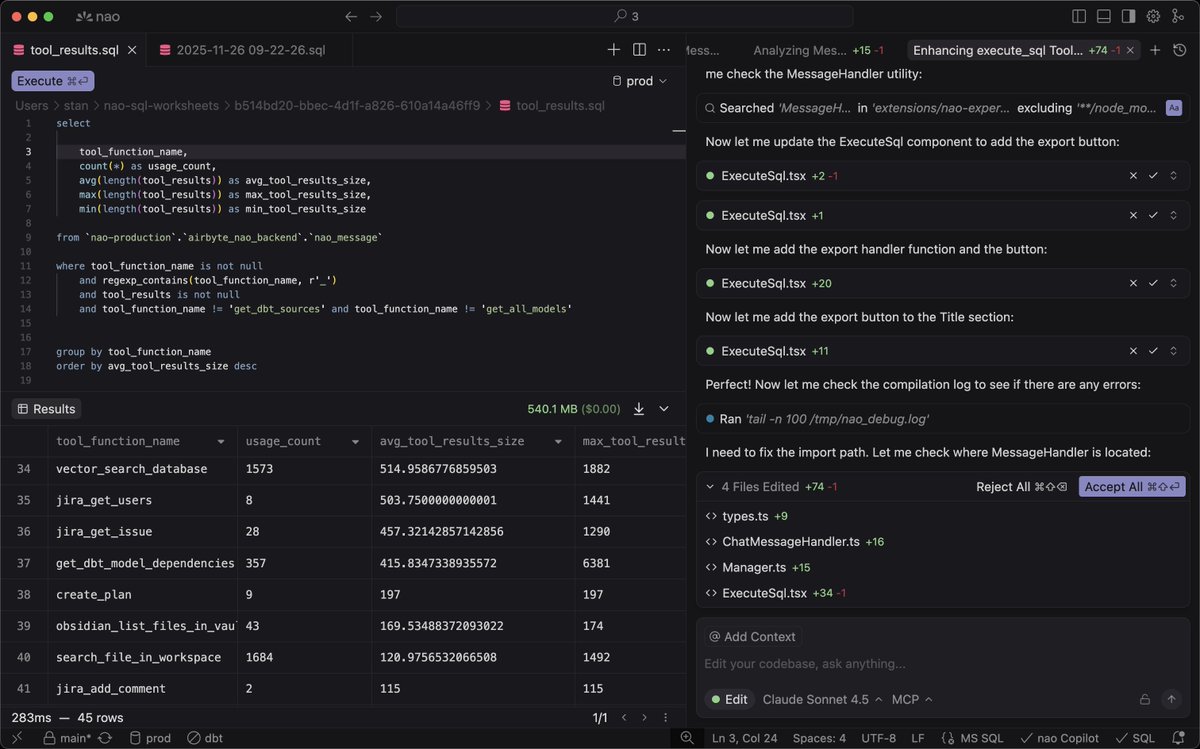Accept ExecuteSql.tsx +20 change checkmark

pyautogui.click(x=1154, y=283)
